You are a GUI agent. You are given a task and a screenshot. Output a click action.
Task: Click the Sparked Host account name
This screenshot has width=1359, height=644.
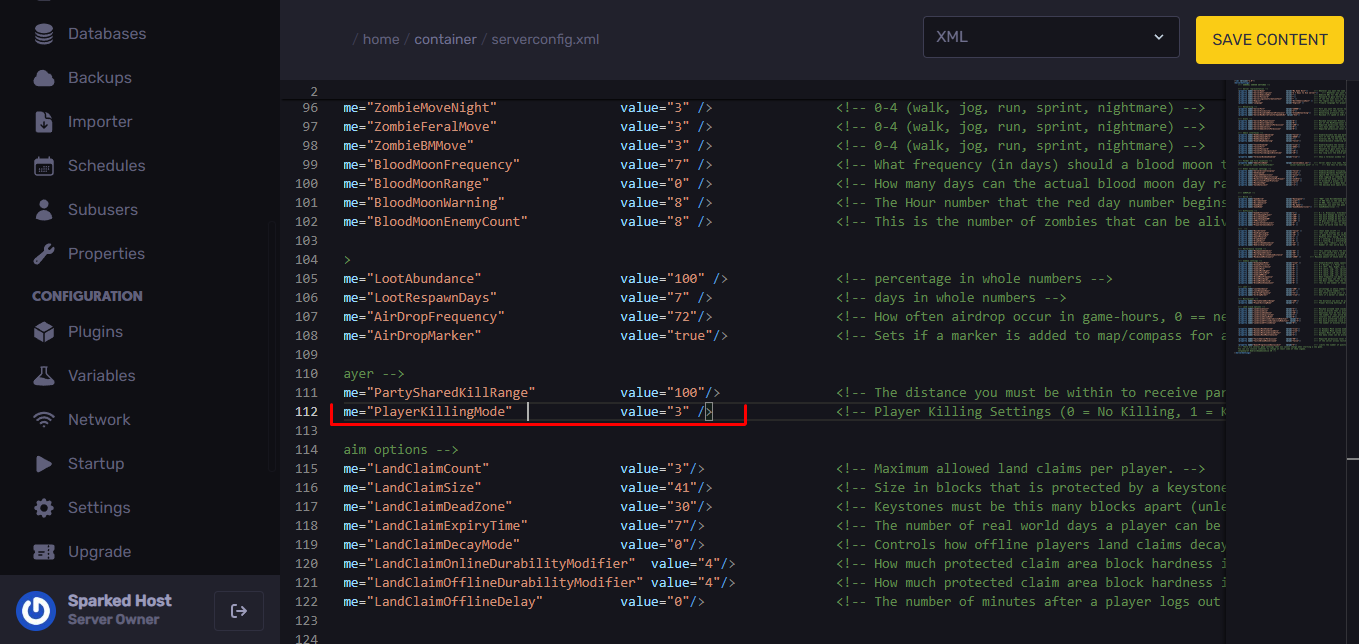[x=120, y=601]
